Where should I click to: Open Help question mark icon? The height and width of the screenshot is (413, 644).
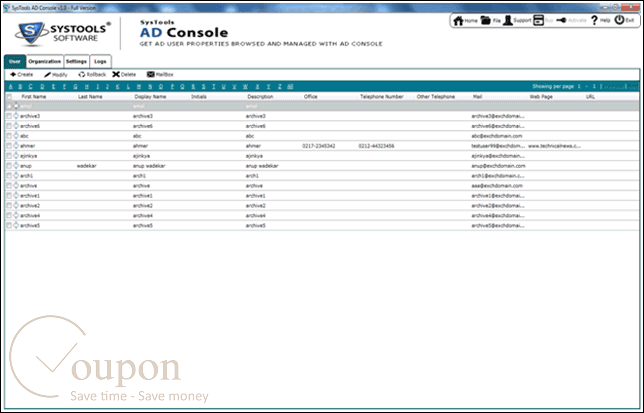pyautogui.click(x=594, y=20)
